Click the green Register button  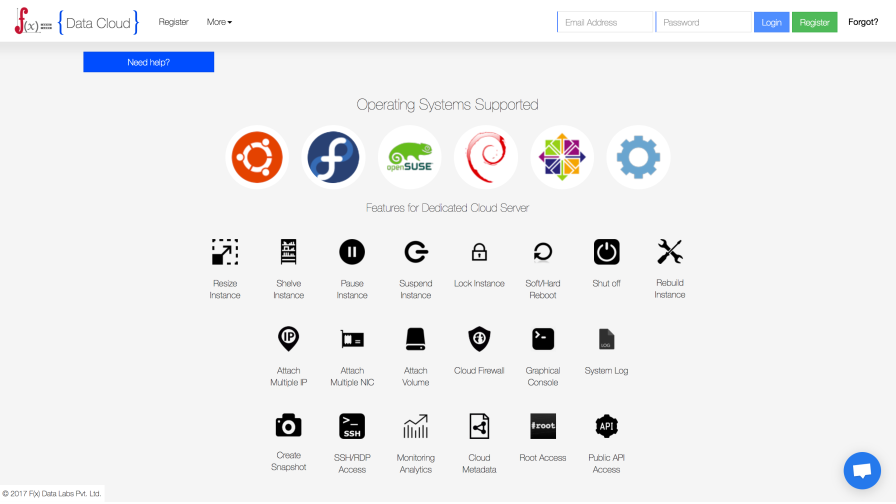814,22
